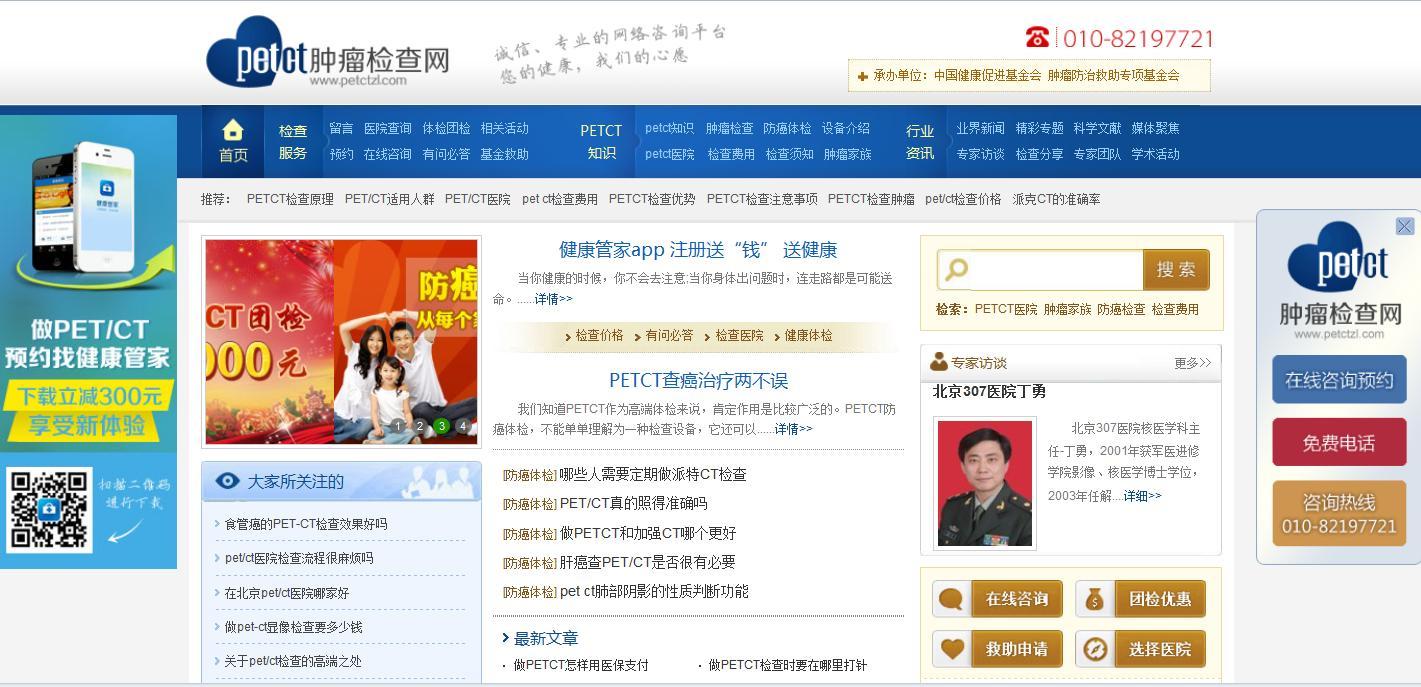
Task: Click 在线咨询预约 button on side panel
Action: (x=1339, y=380)
